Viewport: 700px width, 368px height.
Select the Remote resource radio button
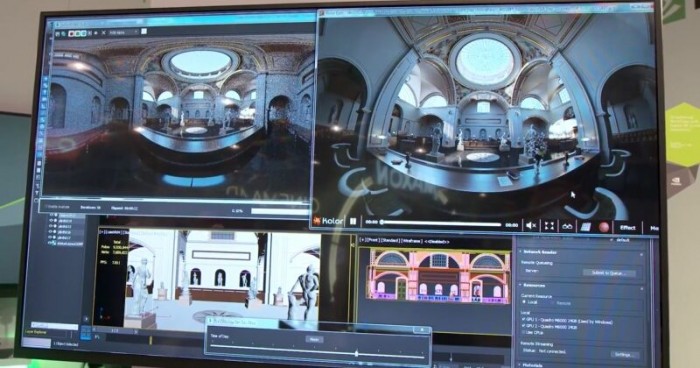[x=554, y=303]
